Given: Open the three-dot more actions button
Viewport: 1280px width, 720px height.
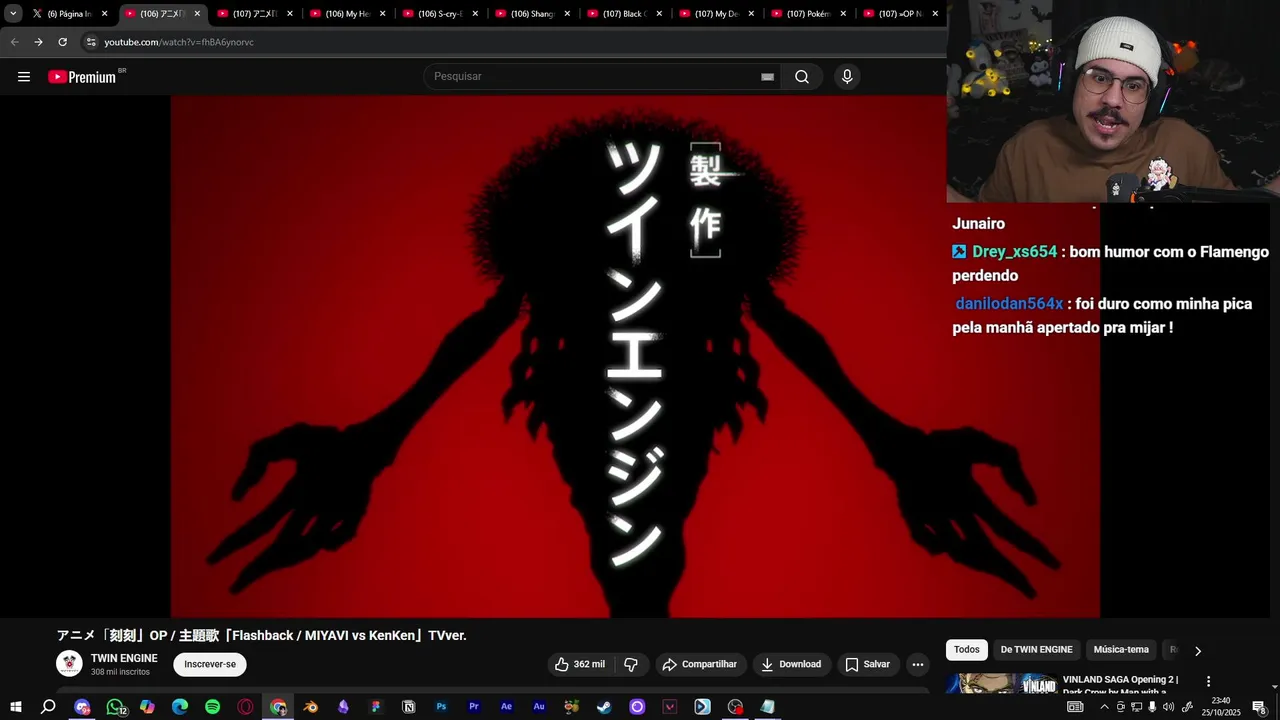Looking at the screenshot, I should [x=917, y=664].
